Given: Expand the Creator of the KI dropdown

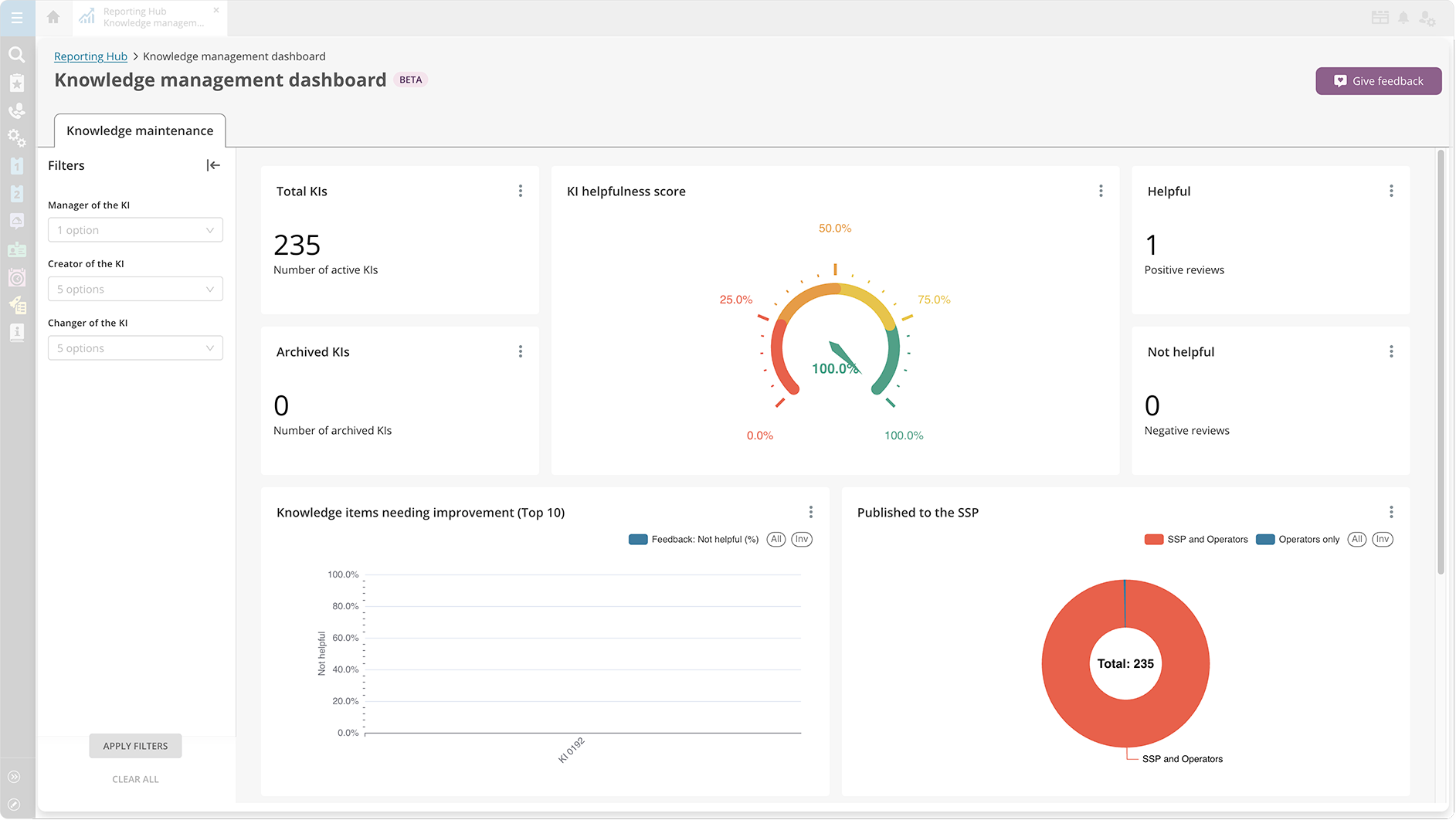Looking at the screenshot, I should [135, 289].
